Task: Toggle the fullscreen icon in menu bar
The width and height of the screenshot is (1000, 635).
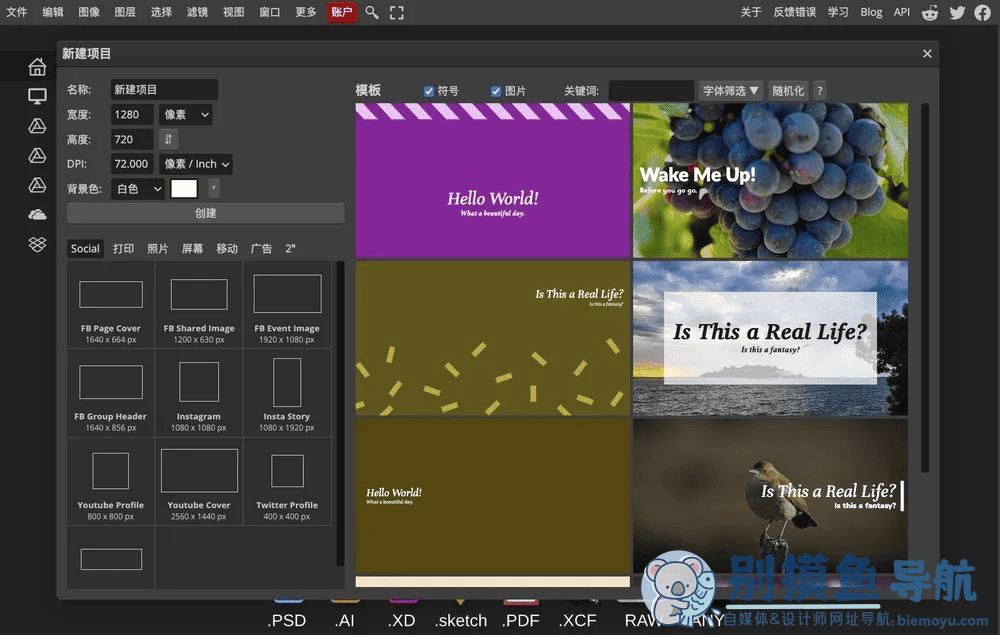Action: [397, 13]
